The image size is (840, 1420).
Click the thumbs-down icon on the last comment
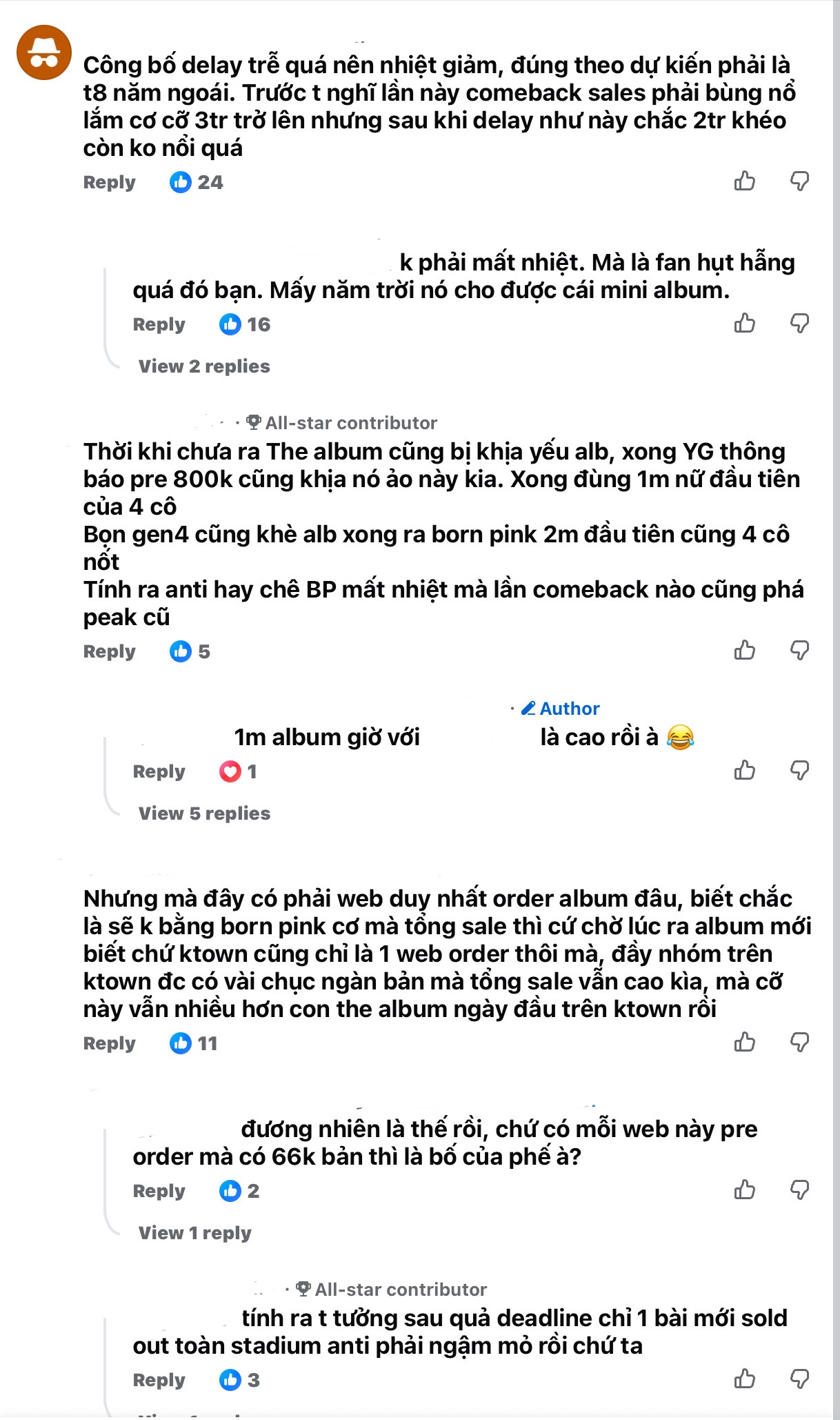pos(801,1380)
